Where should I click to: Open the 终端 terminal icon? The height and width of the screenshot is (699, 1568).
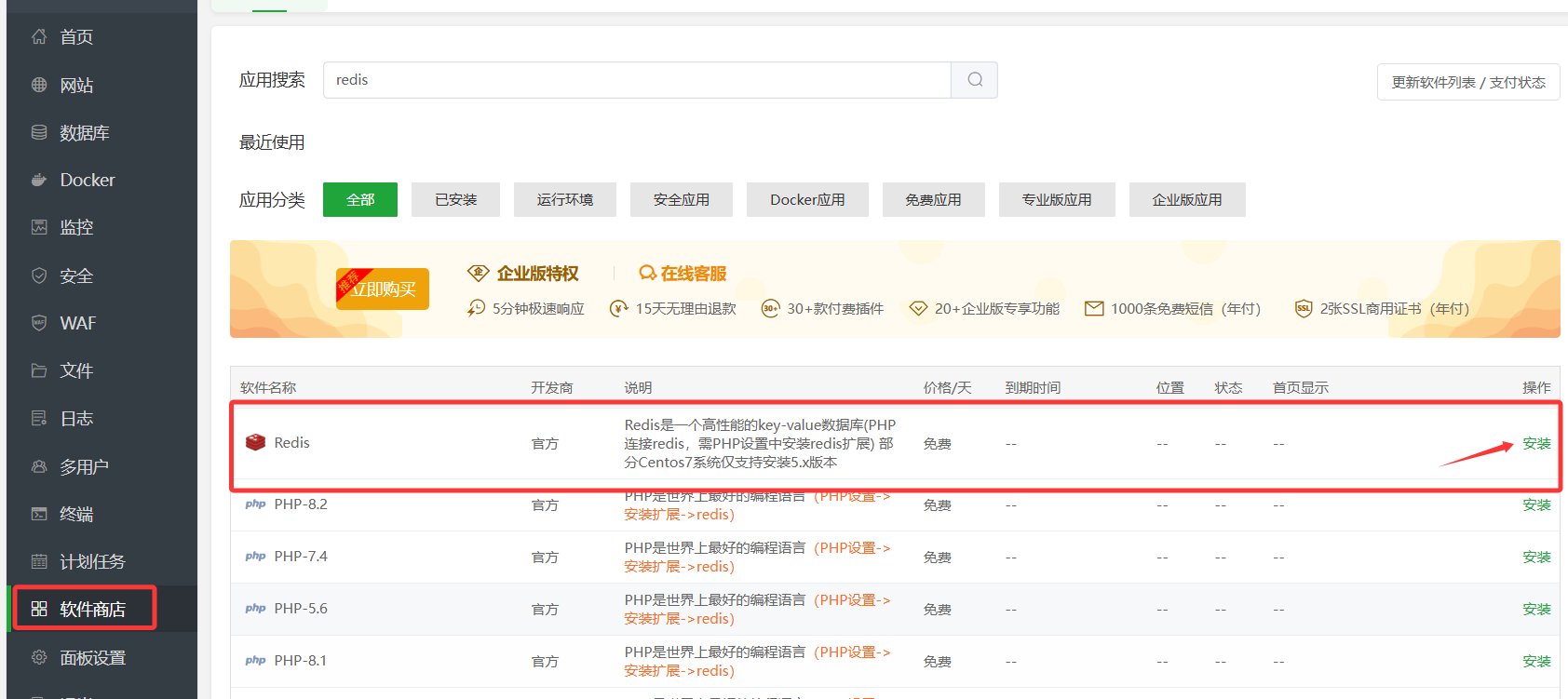coord(39,514)
